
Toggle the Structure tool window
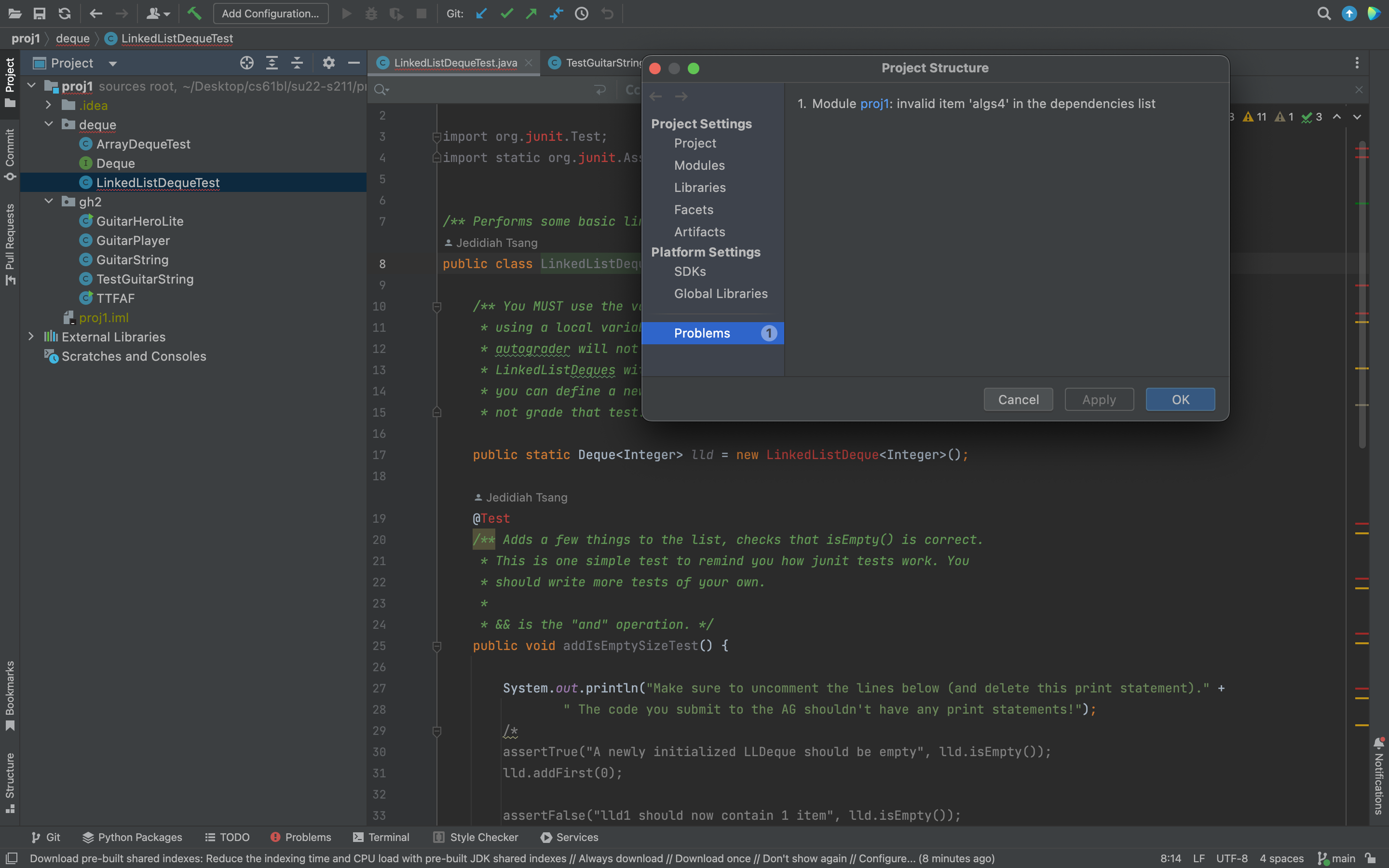[x=10, y=782]
